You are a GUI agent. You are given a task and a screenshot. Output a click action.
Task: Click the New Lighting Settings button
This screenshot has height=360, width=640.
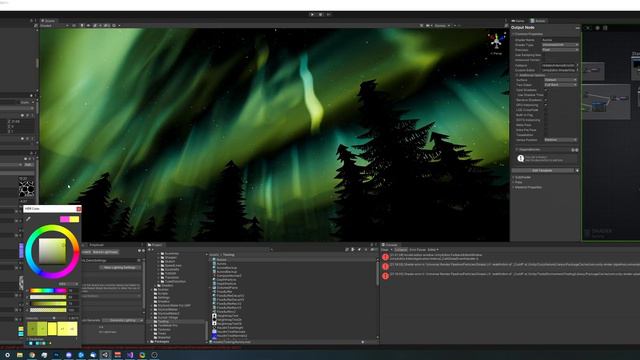click(120, 267)
